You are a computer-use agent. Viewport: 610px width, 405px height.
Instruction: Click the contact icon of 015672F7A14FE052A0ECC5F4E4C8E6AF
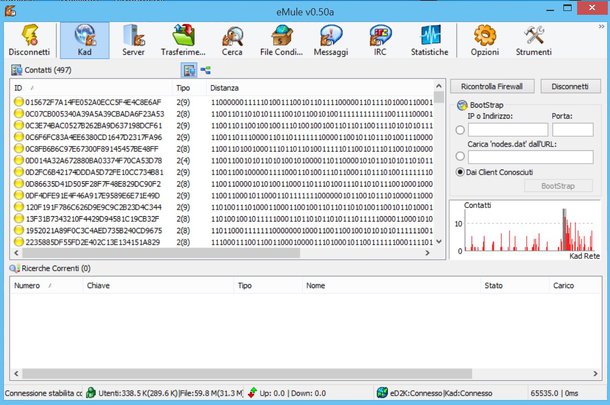pyautogui.click(x=18, y=102)
